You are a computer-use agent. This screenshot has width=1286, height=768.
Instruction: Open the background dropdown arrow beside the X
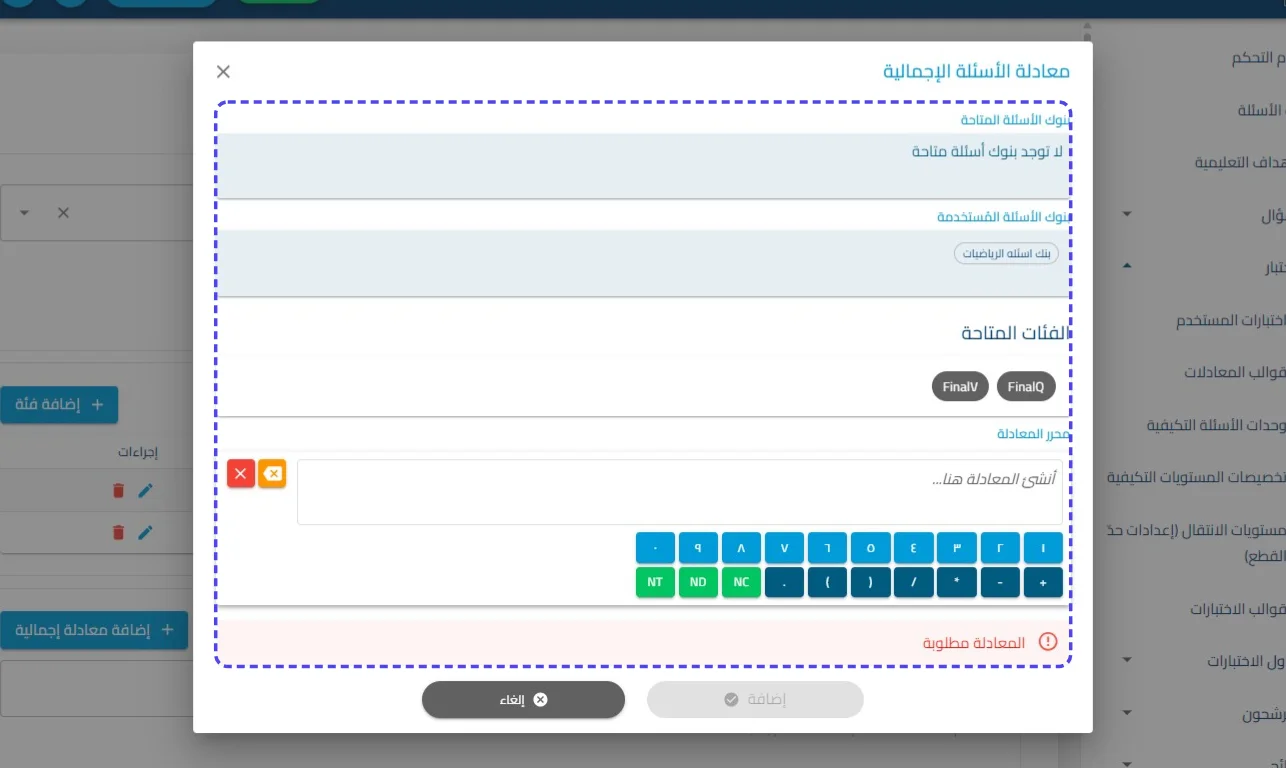coord(24,212)
